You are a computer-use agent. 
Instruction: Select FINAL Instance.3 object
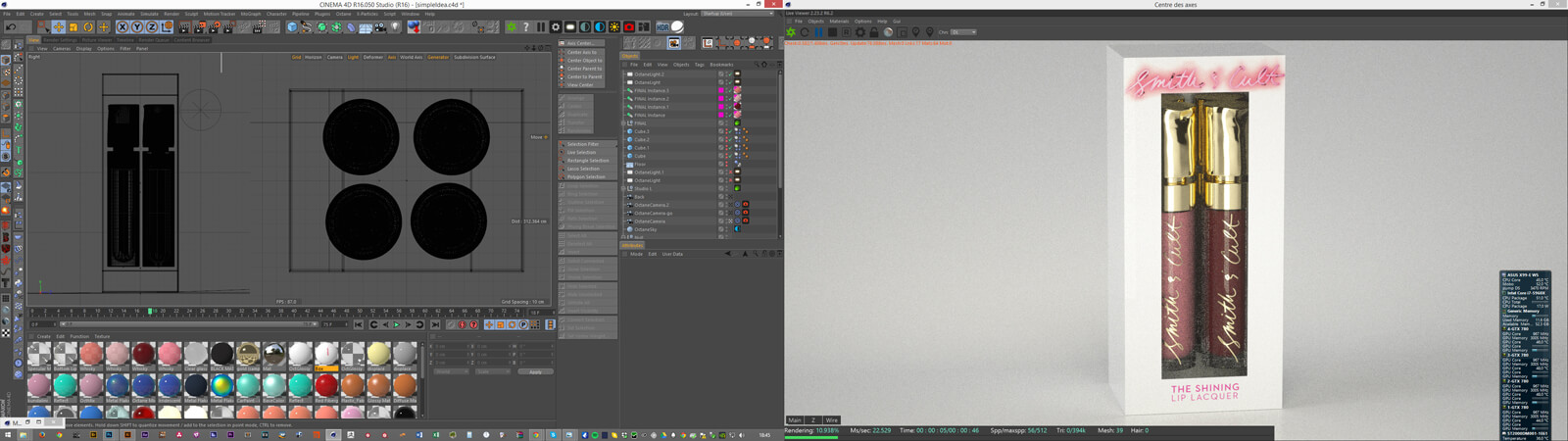tap(652, 90)
